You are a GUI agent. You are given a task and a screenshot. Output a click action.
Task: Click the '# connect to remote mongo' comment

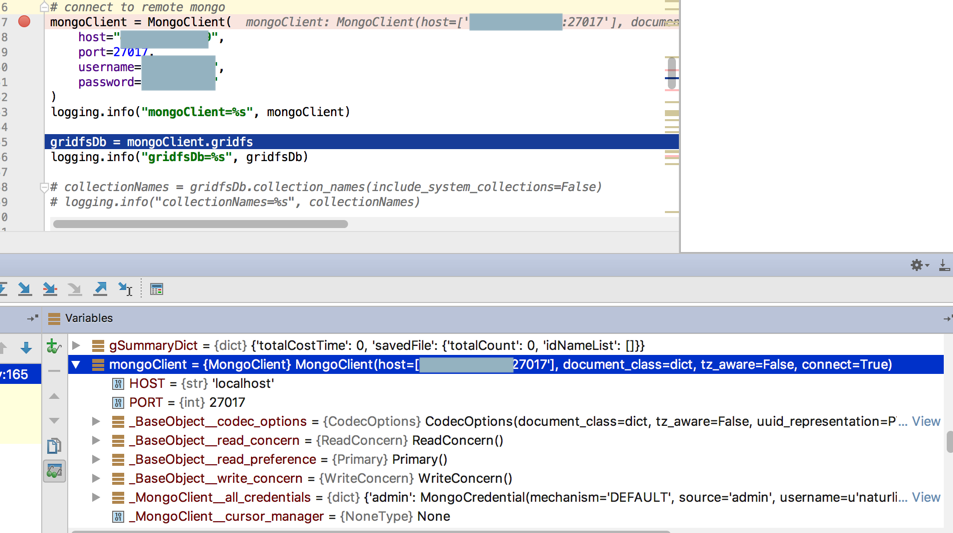(x=137, y=7)
